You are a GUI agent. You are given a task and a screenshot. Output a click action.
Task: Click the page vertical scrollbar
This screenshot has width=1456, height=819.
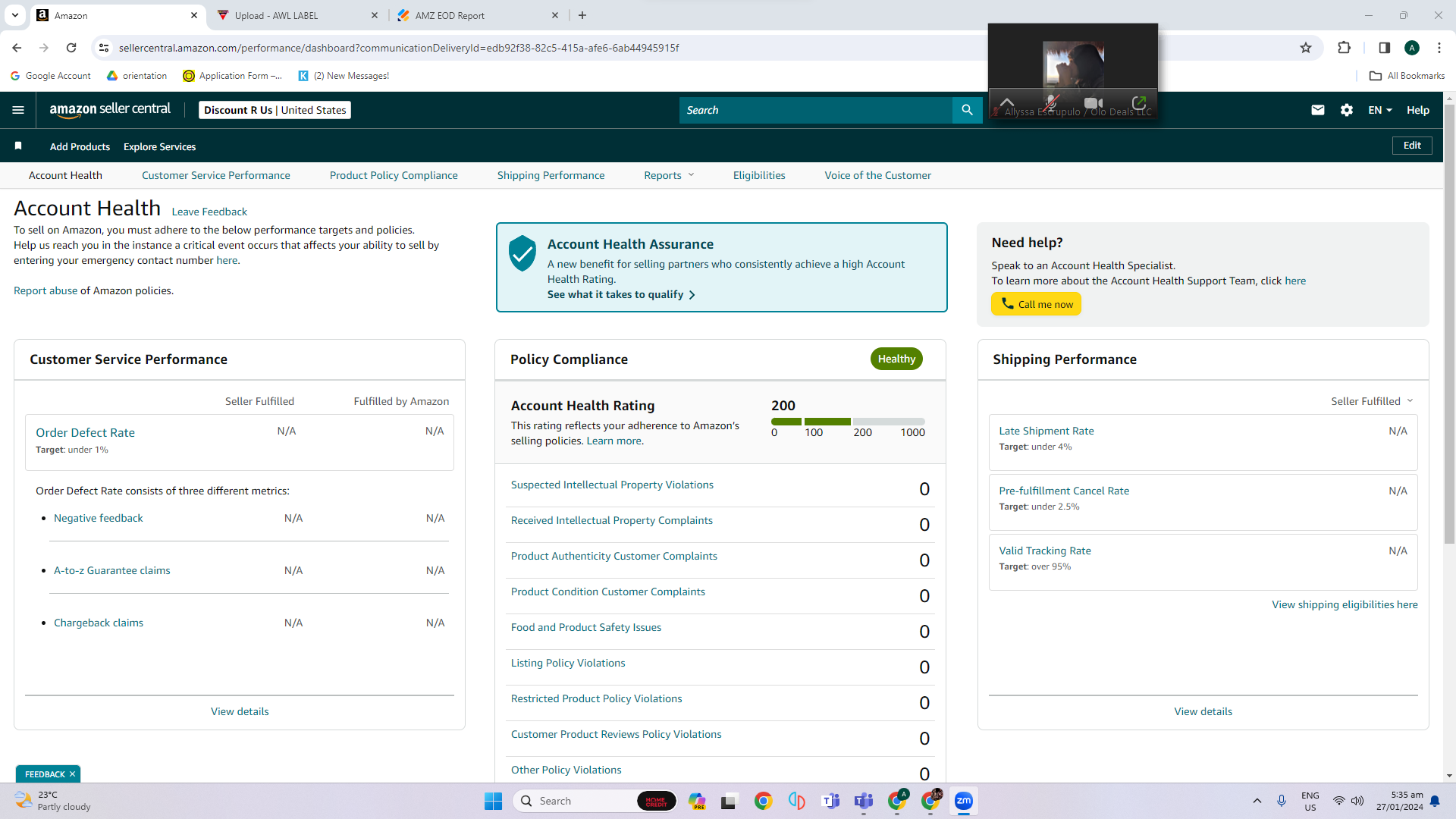[1449, 324]
